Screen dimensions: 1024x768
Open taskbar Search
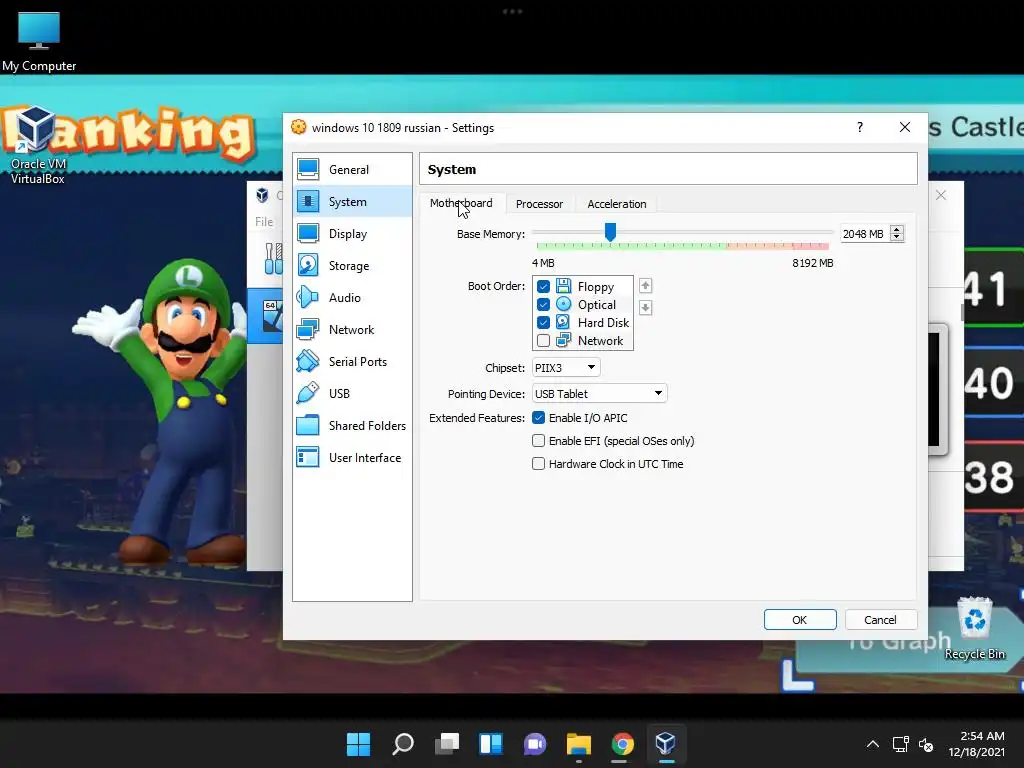[x=402, y=744]
